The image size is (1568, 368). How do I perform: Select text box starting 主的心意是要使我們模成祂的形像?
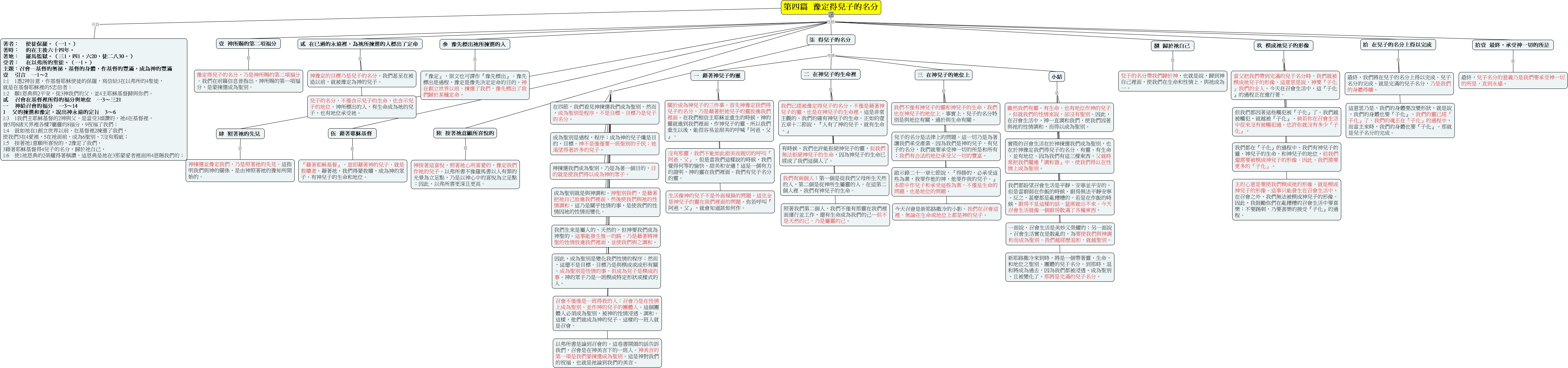1286,199
